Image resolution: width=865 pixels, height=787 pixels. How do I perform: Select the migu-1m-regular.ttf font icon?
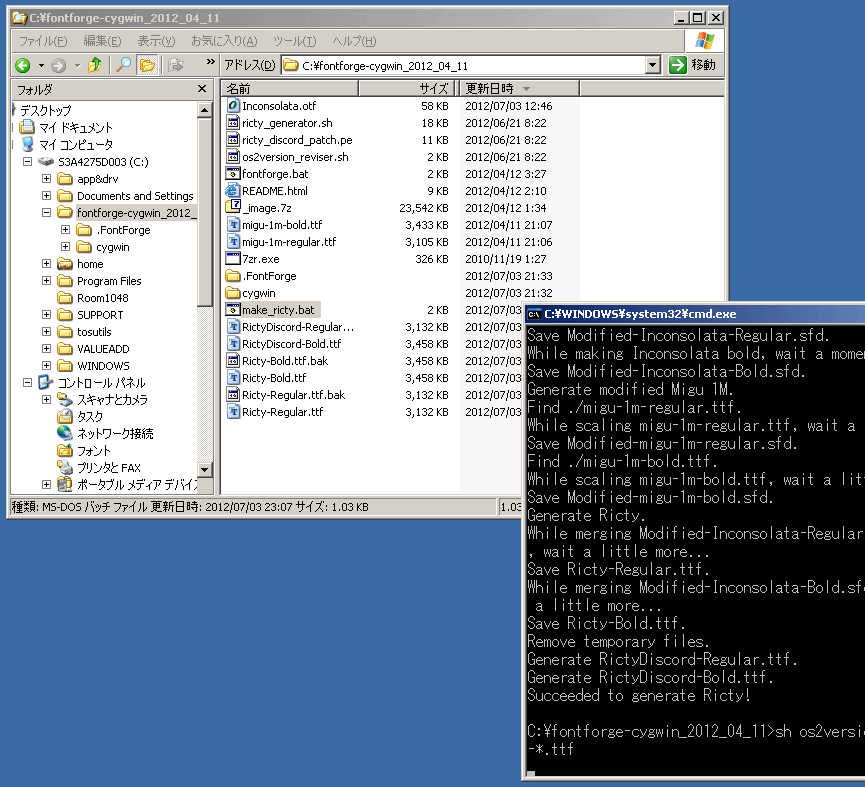pyautogui.click(x=233, y=242)
